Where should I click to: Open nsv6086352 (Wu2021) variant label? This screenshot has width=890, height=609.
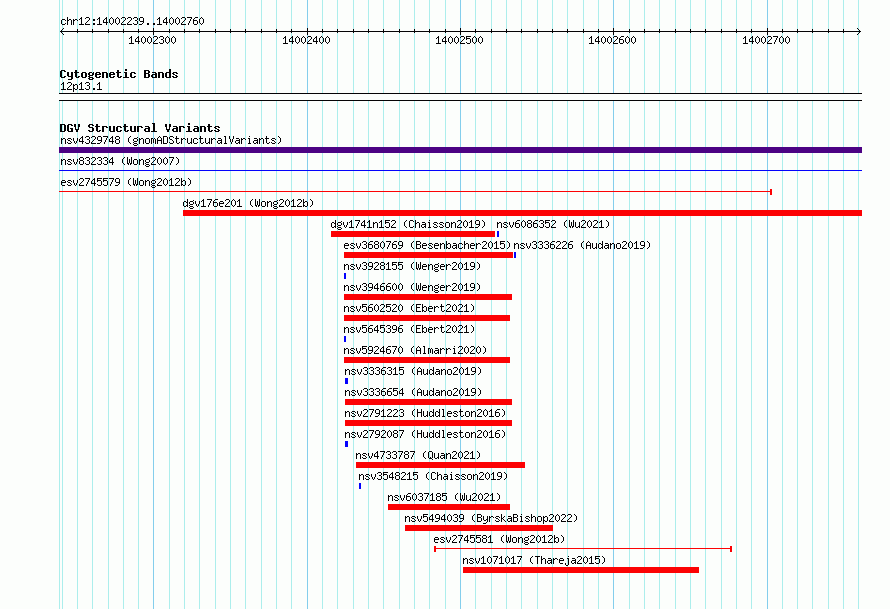click(x=553, y=224)
